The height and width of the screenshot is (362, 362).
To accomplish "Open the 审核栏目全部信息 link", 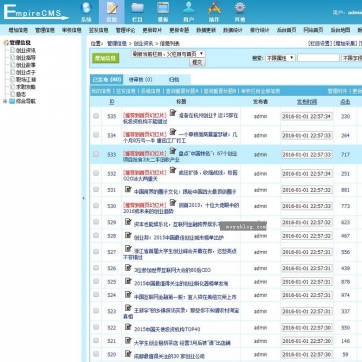I will (x=260, y=91).
